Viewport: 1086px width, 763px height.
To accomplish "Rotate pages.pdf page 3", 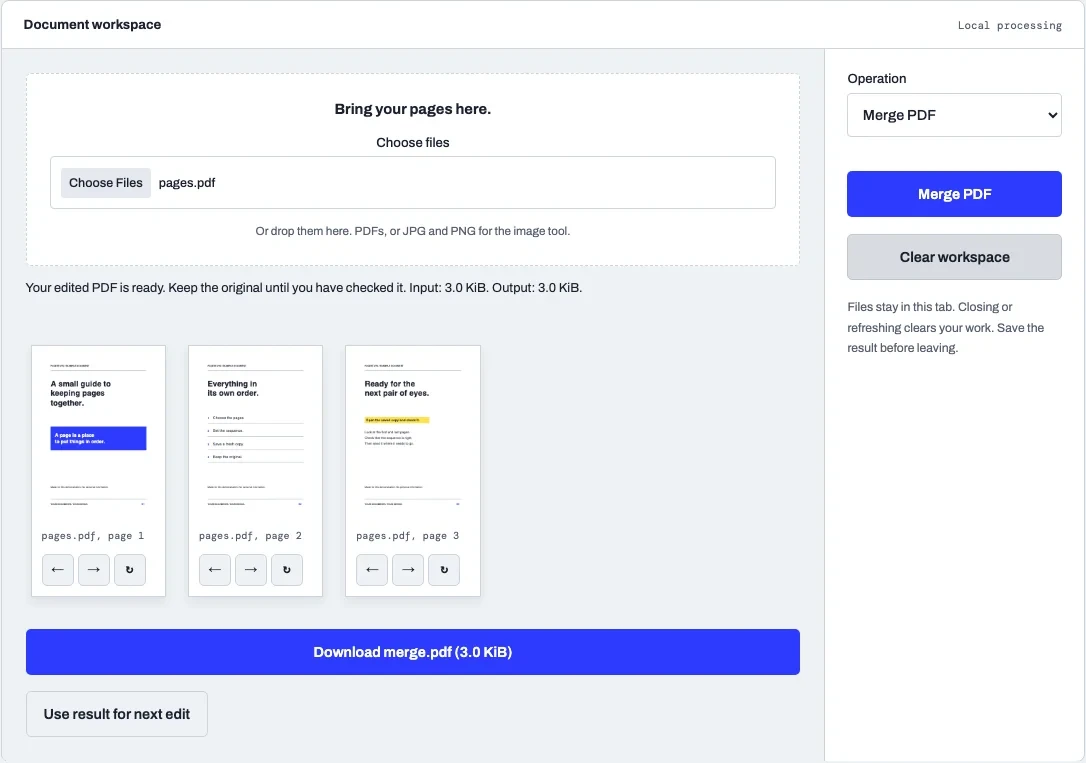I will click(x=444, y=570).
